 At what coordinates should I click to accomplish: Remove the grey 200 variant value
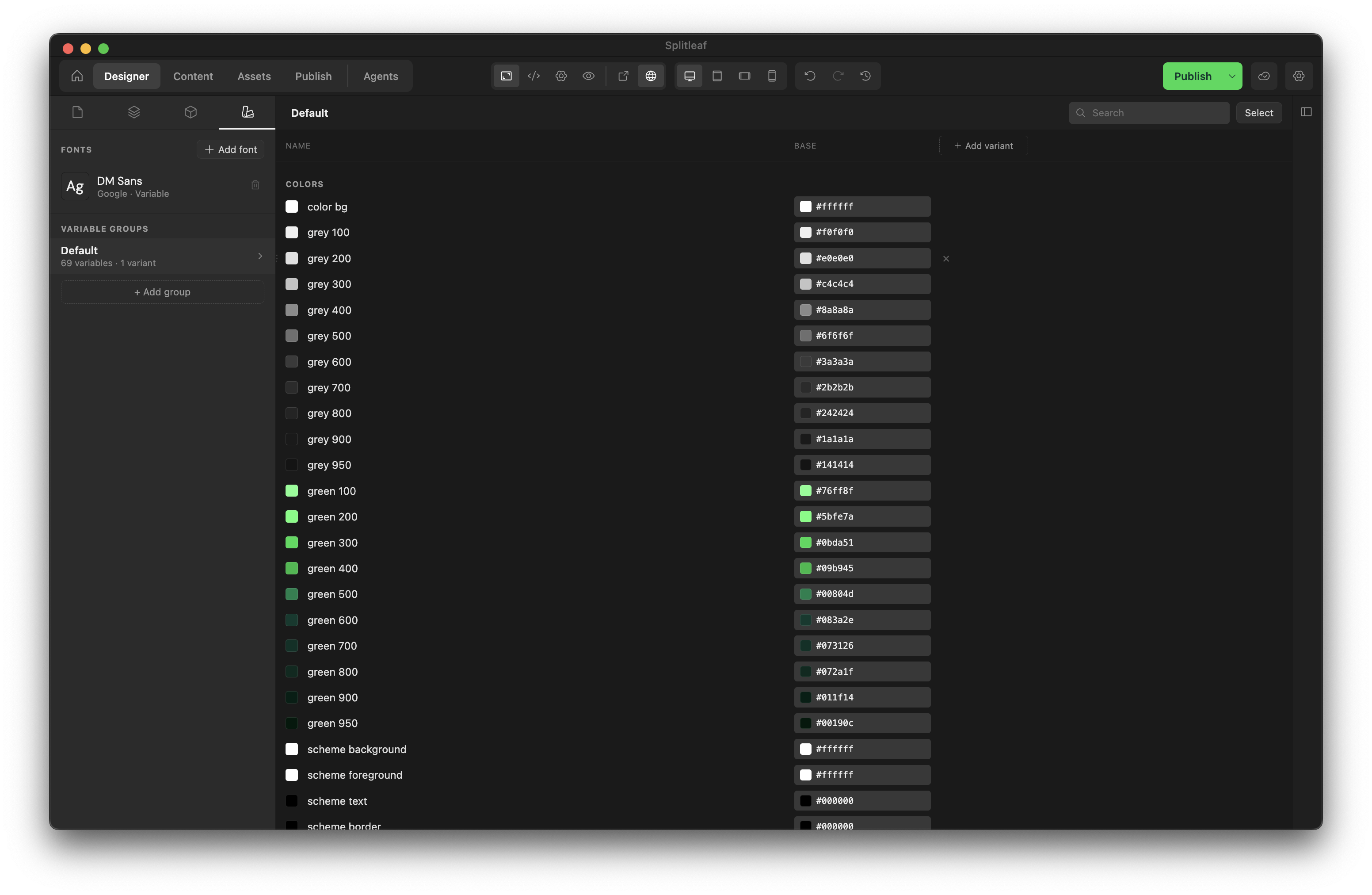[x=946, y=259]
